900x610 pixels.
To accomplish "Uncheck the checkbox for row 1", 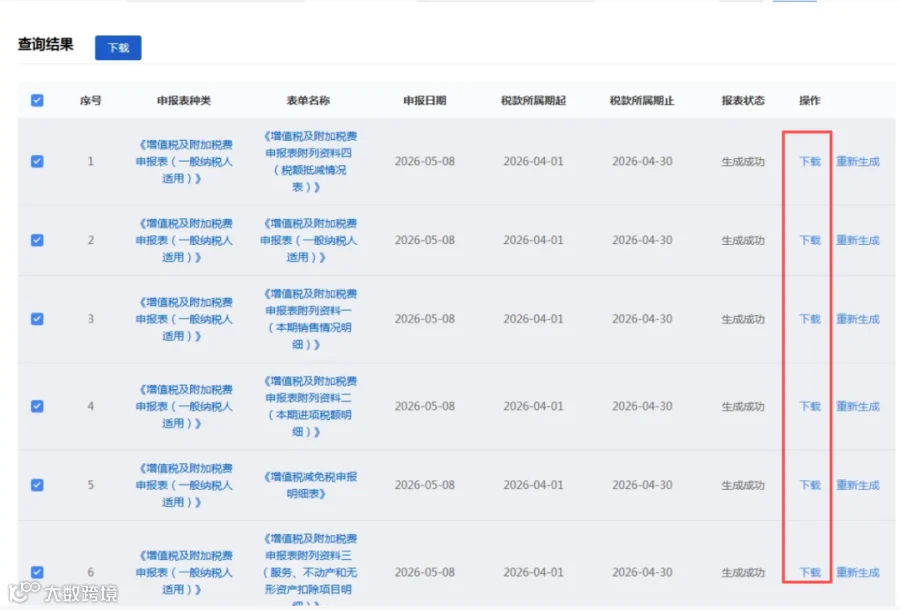I will (x=37, y=161).
